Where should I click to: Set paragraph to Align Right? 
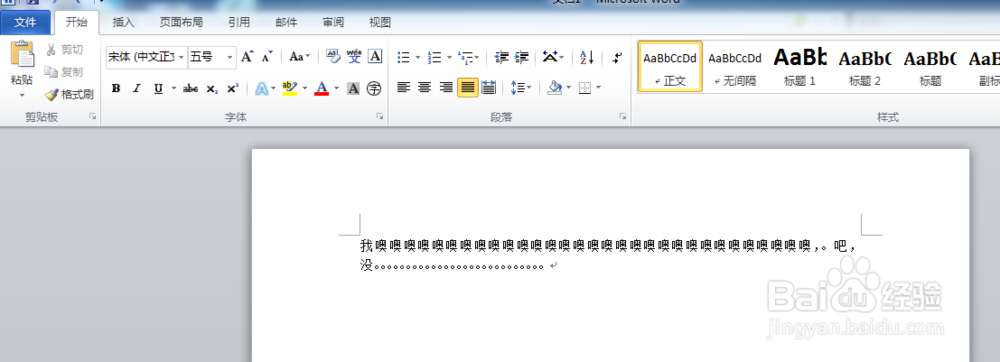(446, 87)
